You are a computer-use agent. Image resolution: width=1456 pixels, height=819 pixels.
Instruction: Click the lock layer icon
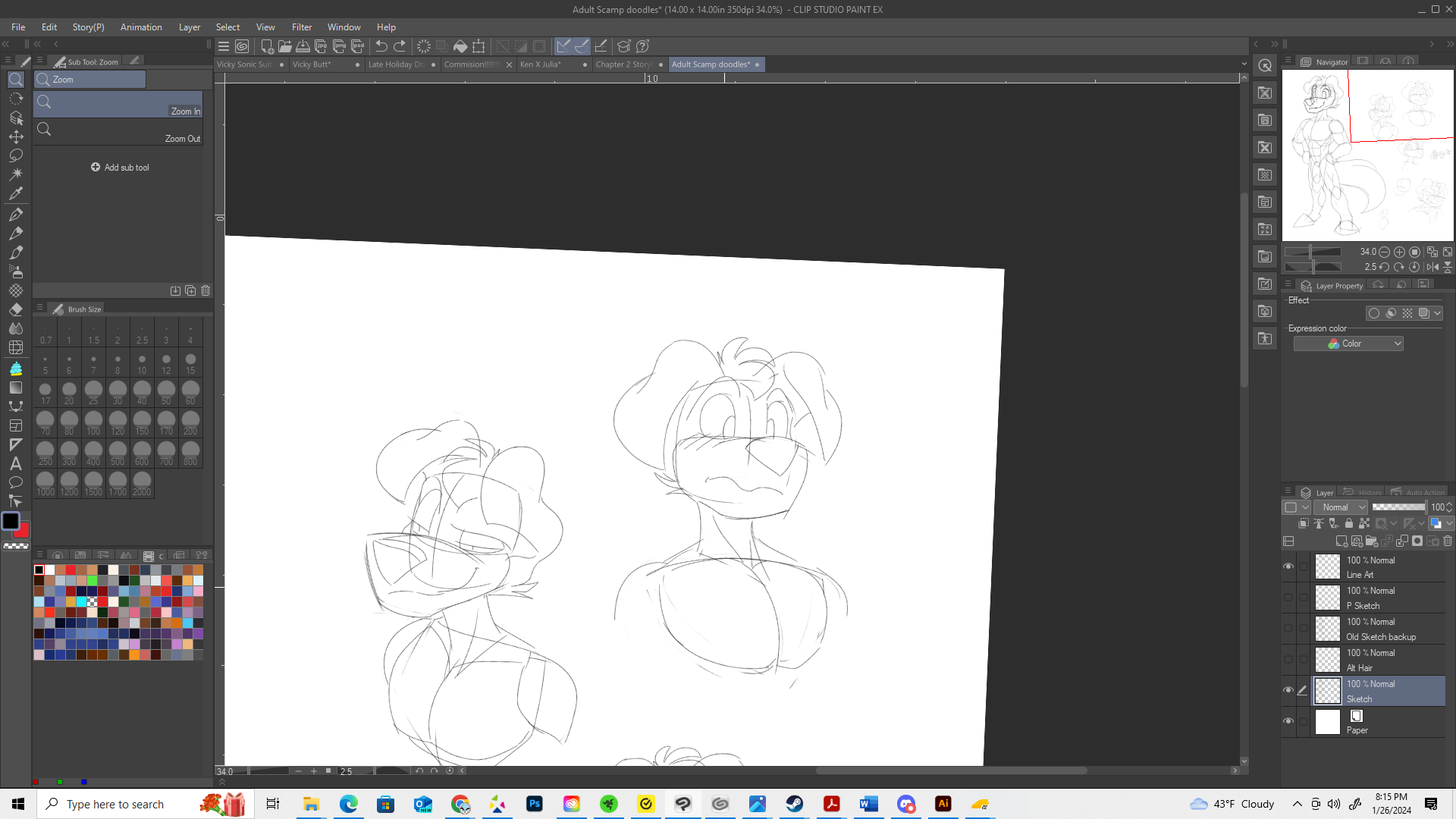(x=1349, y=523)
